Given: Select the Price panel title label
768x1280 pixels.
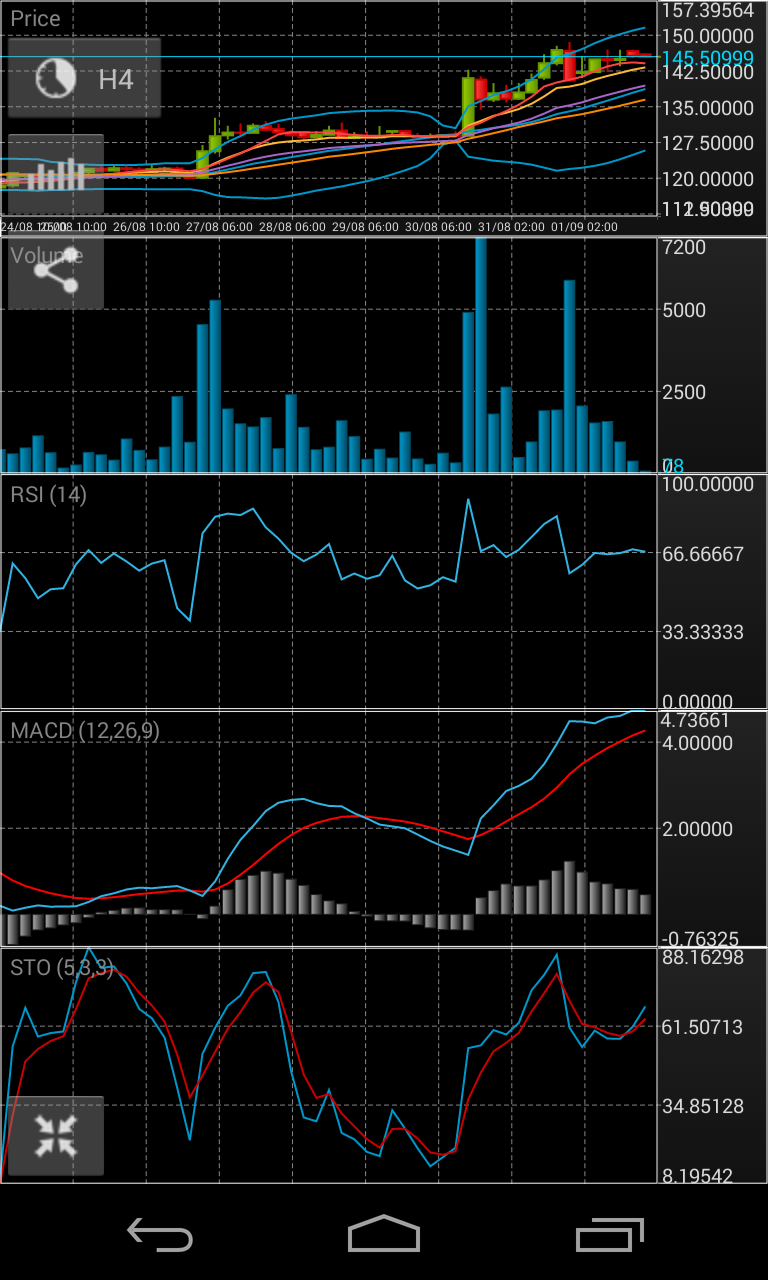Looking at the screenshot, I should [36, 18].
